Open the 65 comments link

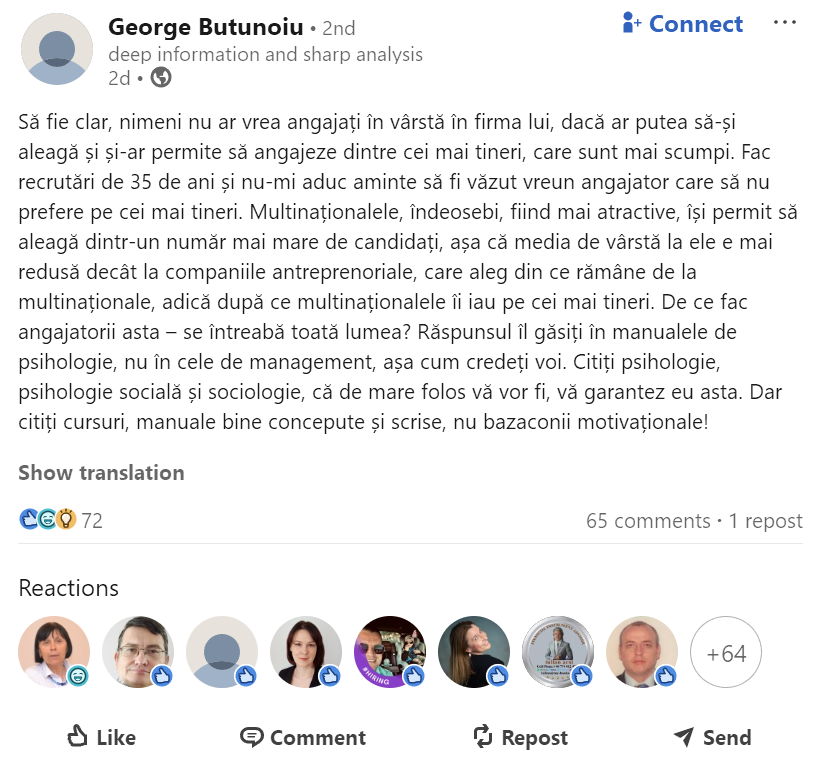click(x=648, y=521)
